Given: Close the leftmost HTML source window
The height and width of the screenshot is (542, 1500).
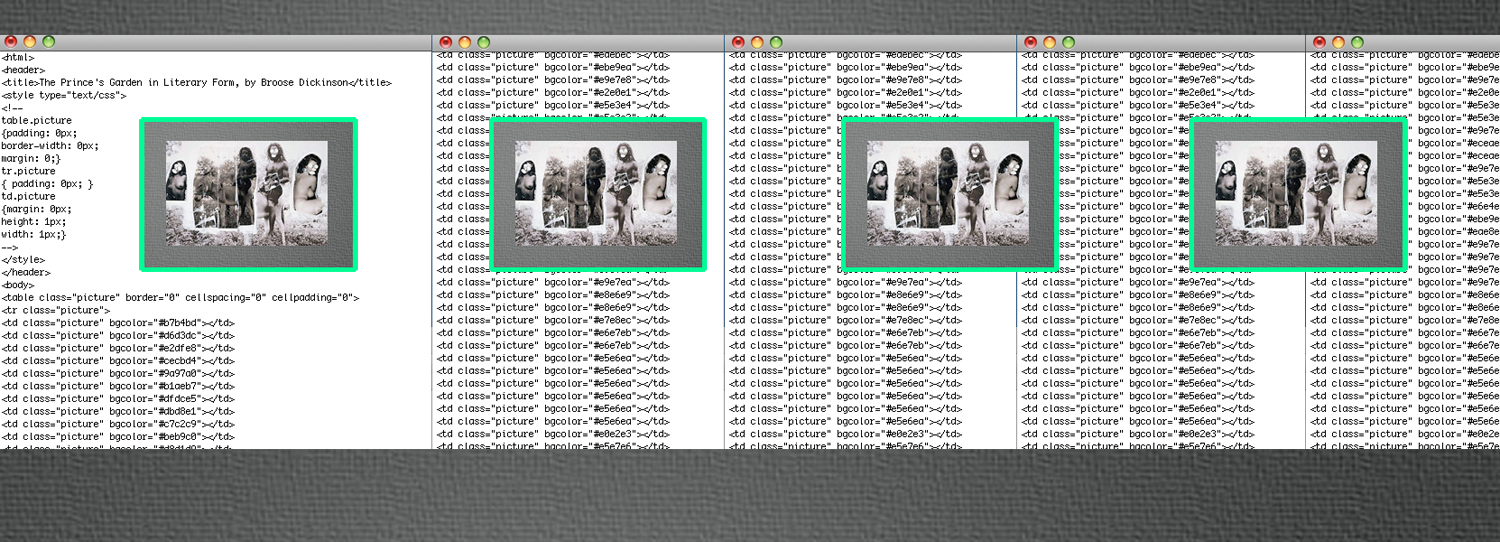Looking at the screenshot, I should pos(11,42).
